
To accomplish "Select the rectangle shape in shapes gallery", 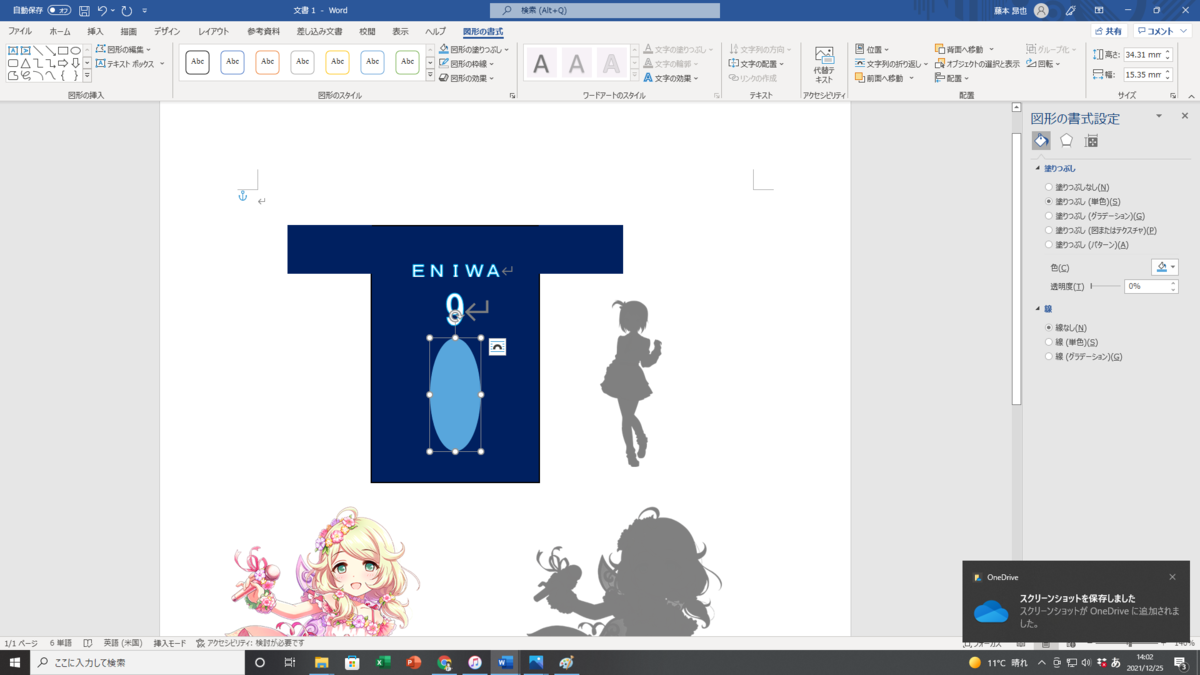I will click(63, 50).
